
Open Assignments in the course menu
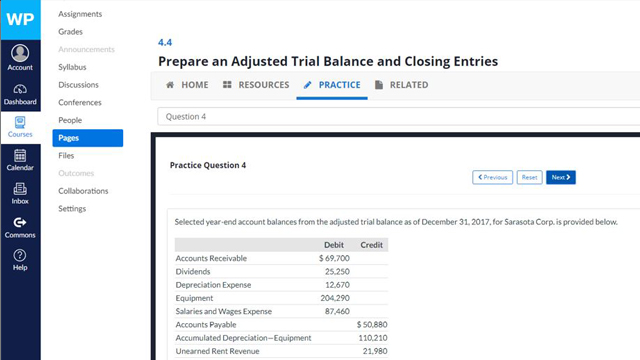[80, 14]
